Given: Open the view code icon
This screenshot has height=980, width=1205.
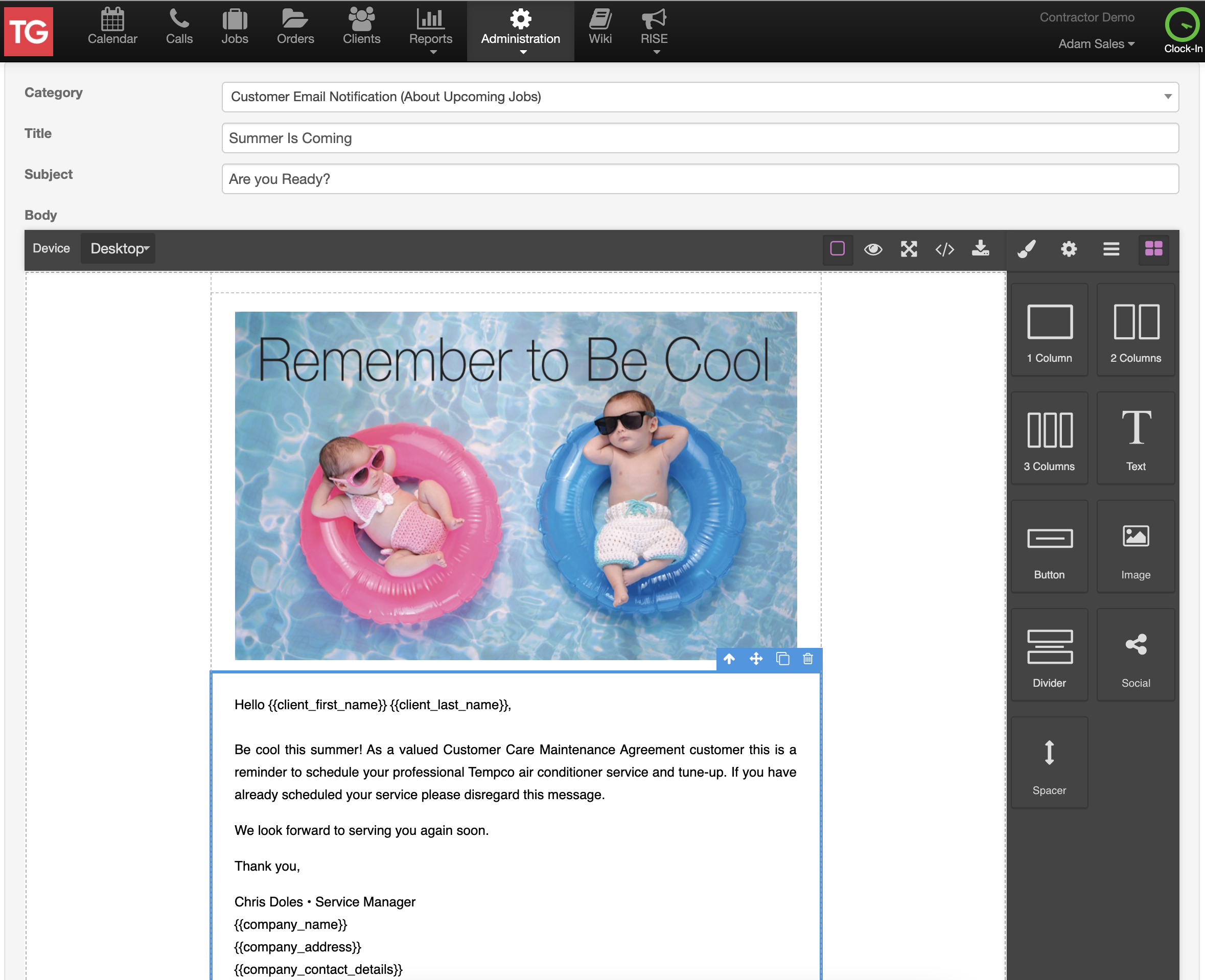Looking at the screenshot, I should pos(945,249).
